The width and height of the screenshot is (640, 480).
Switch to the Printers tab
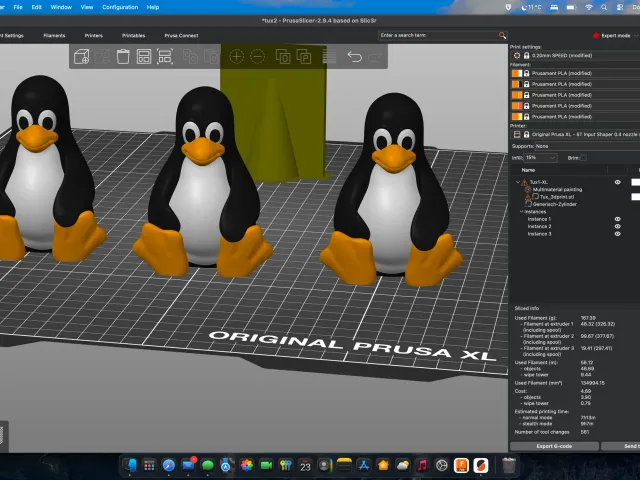click(93, 36)
